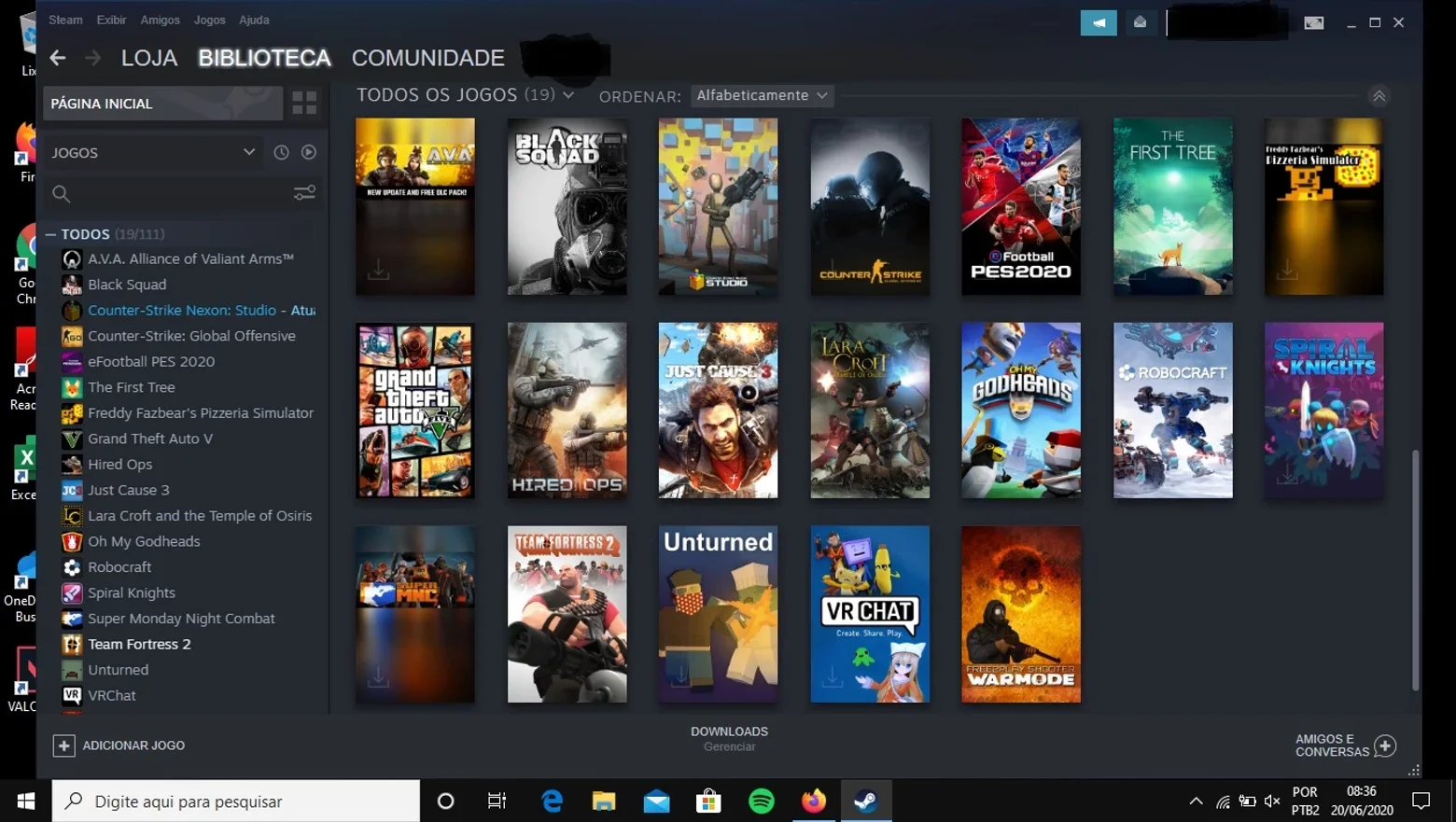The width and height of the screenshot is (1456, 822).
Task: Click the library vertical scrollbar
Action: 1415,570
